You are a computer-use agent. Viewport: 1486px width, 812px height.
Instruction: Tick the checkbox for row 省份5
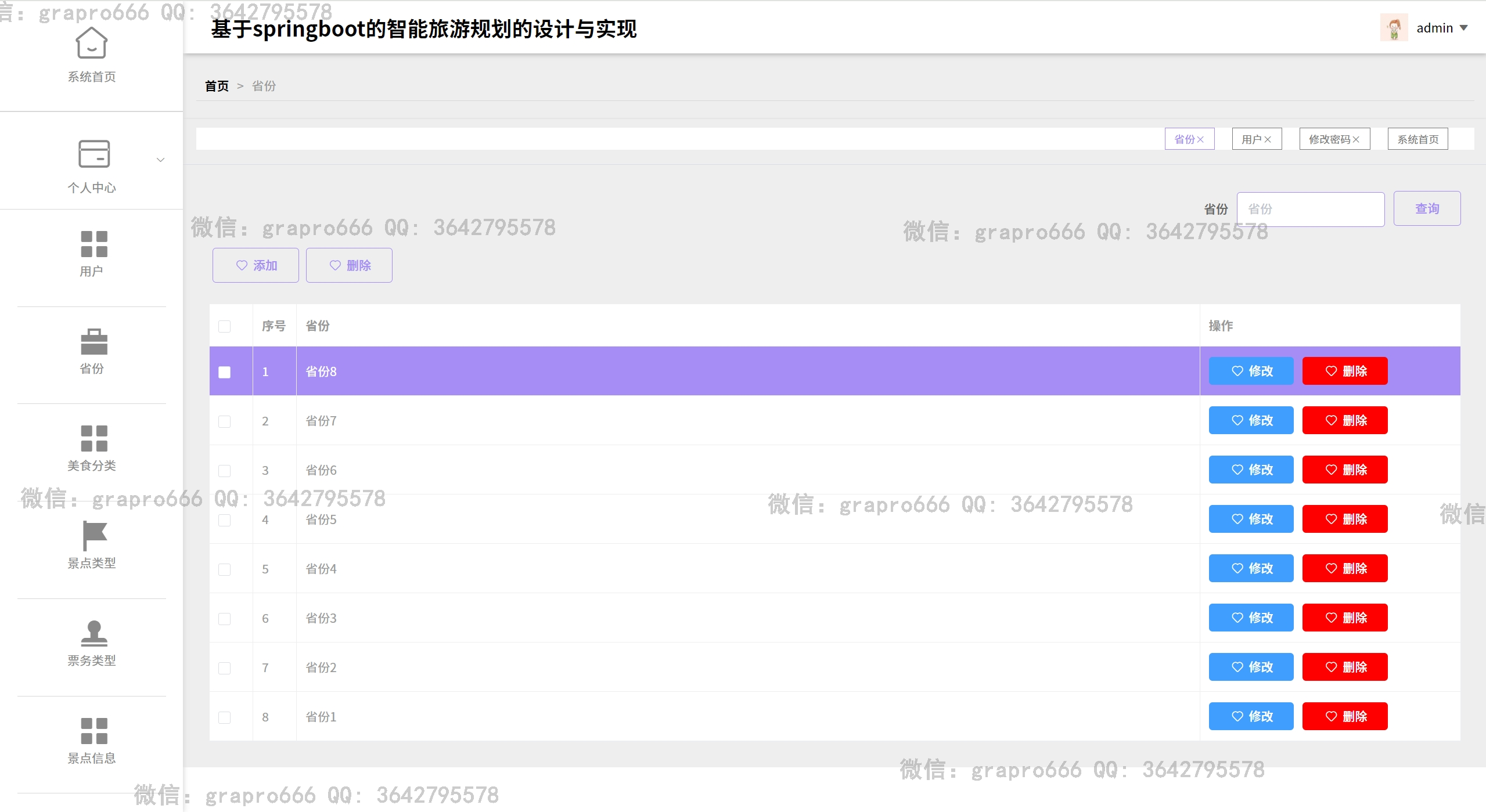pos(225,520)
